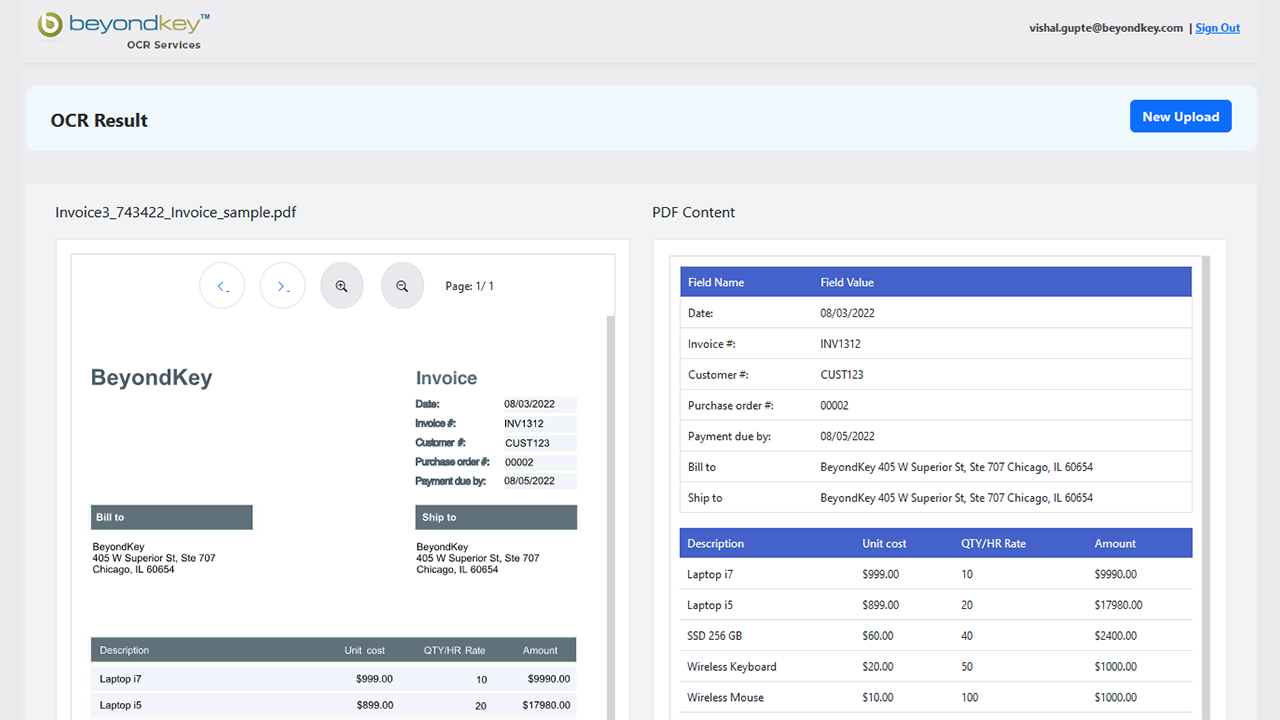Viewport: 1280px width, 720px height.
Task: Select vishal.gupte@beyondkey.com email text
Action: pyautogui.click(x=1106, y=28)
